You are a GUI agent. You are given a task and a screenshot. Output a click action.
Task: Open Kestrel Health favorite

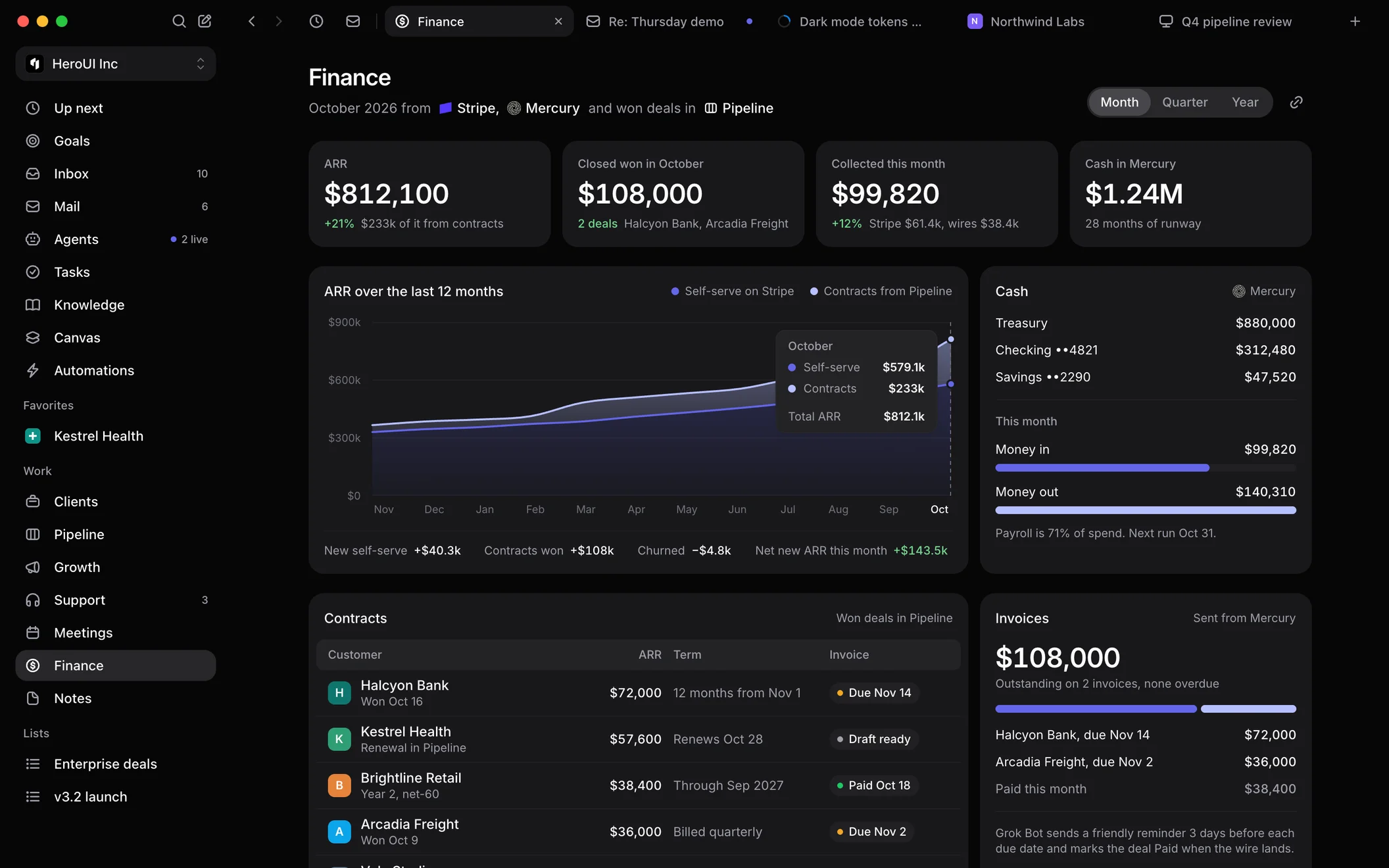click(x=116, y=436)
